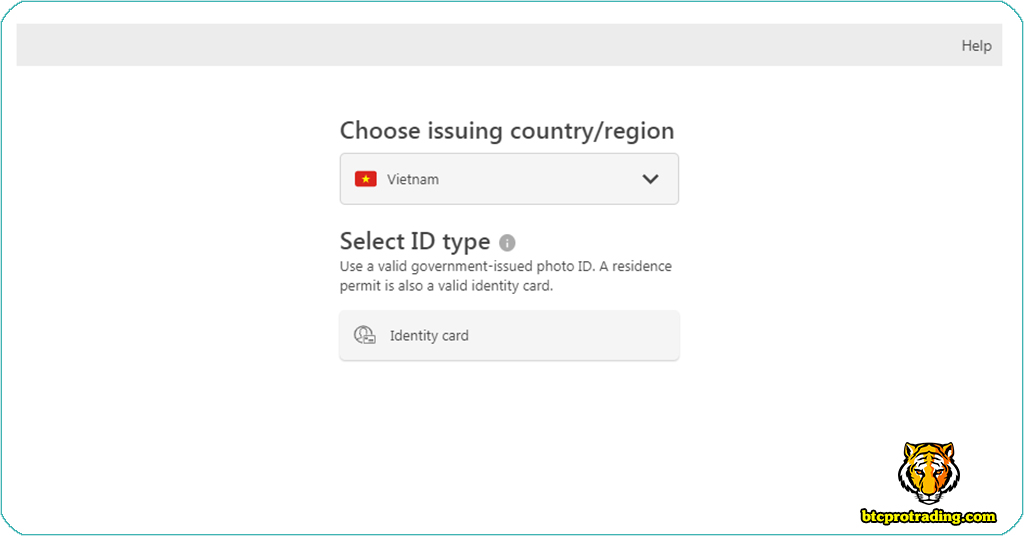
Task: Click the btcprotrading.com watermark text
Action: point(929,517)
